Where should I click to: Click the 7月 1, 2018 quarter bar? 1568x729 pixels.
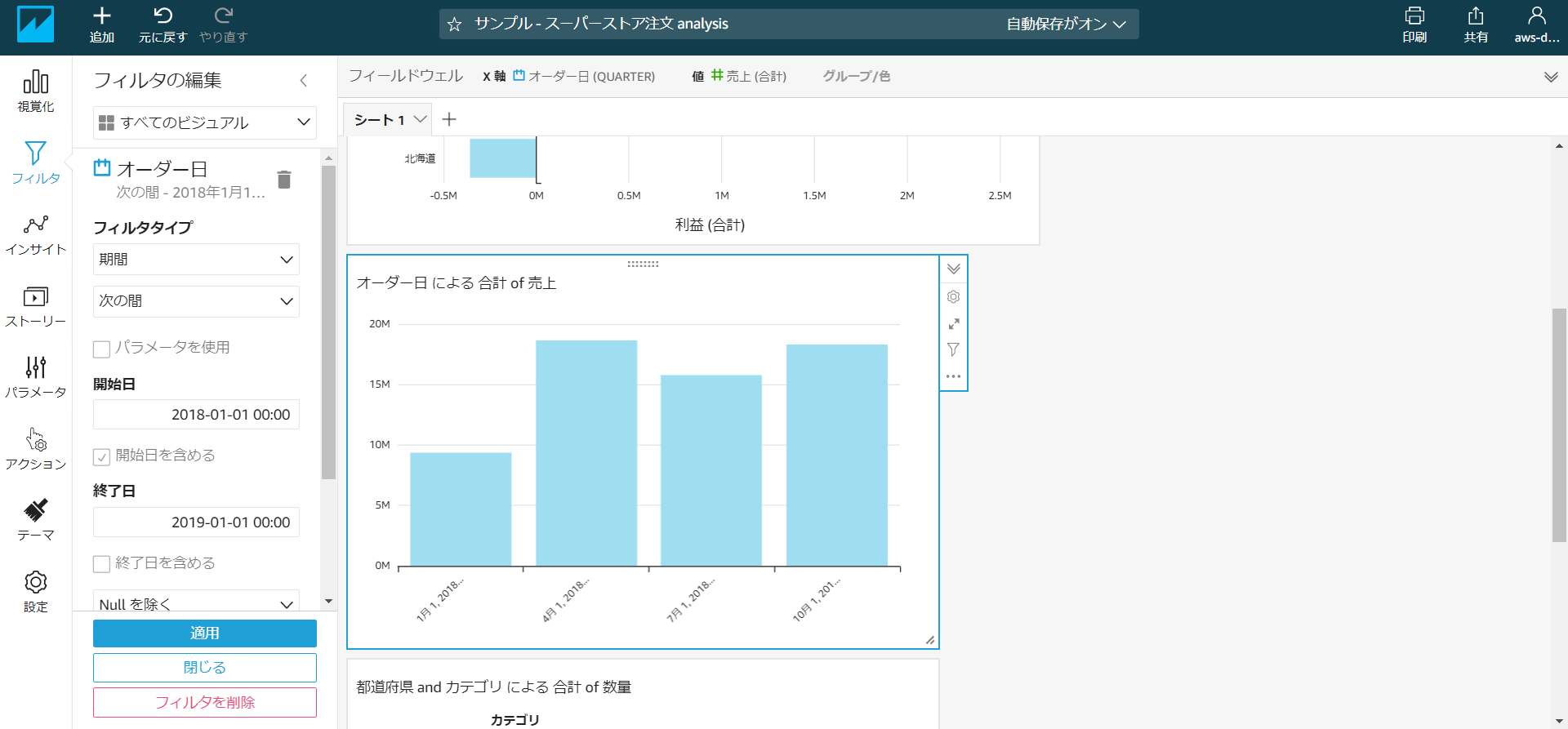pyautogui.click(x=711, y=470)
